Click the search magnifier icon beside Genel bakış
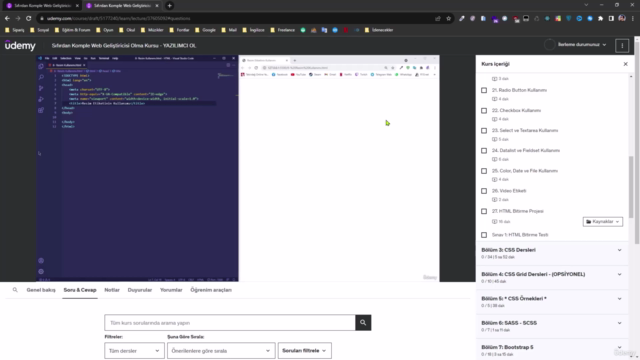Screen dimensions: 640x360 [15, 290]
